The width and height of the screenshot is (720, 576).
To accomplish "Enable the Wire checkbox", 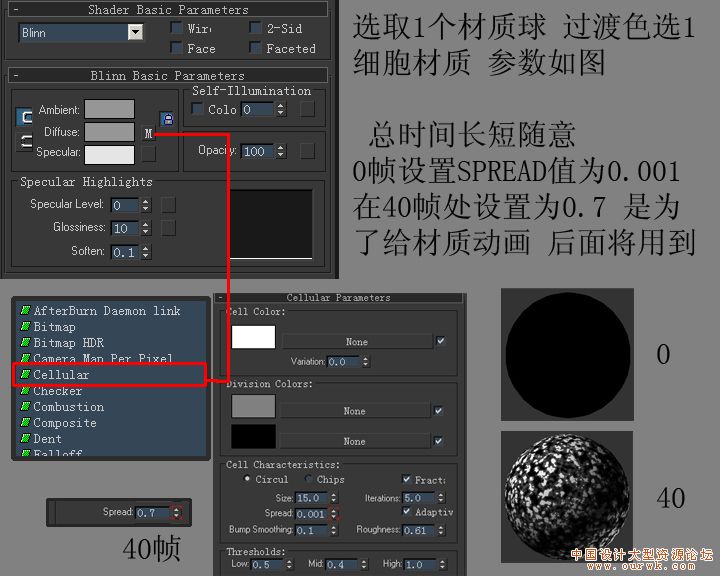I will 176,28.
